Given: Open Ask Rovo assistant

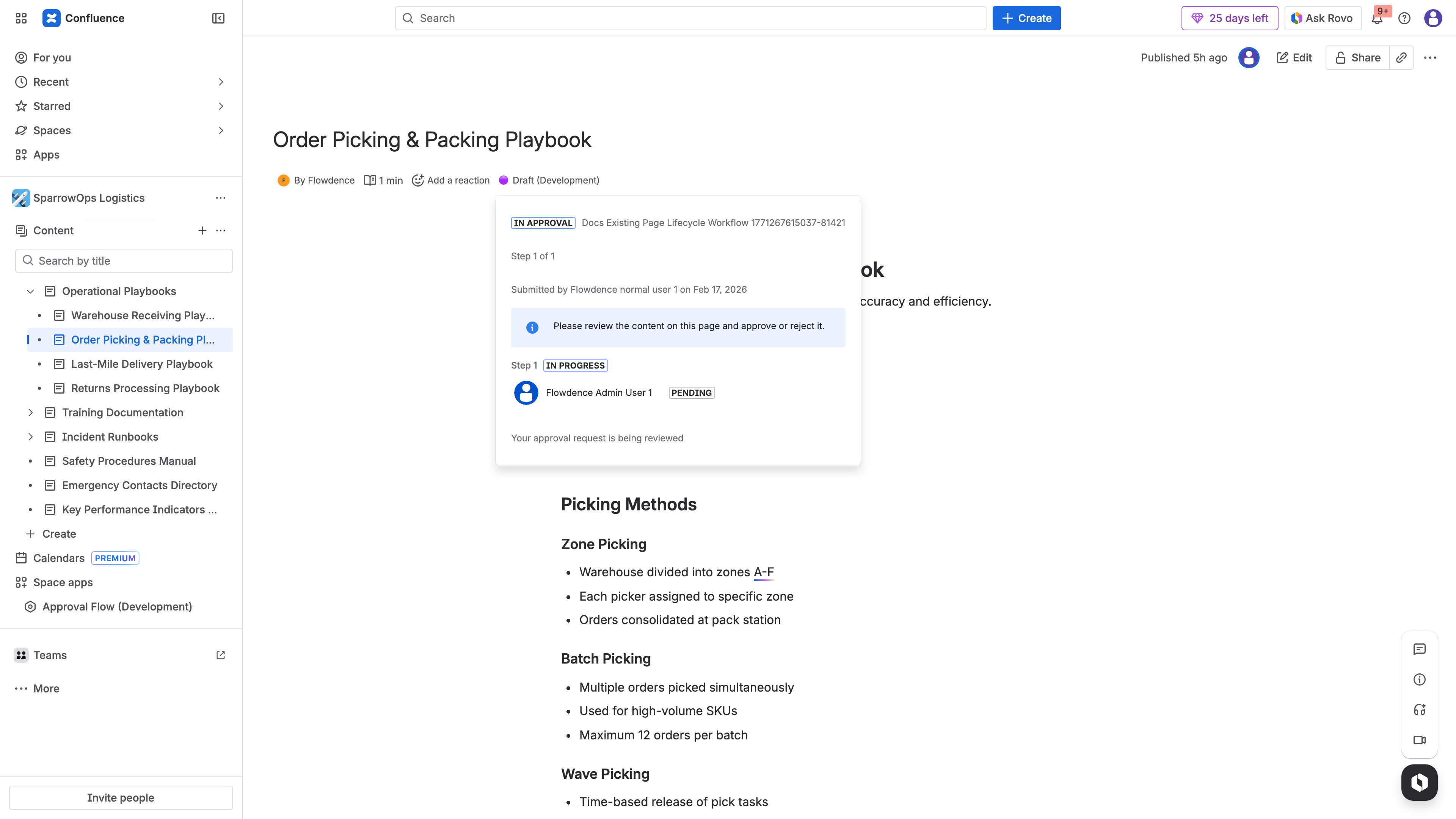Looking at the screenshot, I should pyautogui.click(x=1322, y=18).
